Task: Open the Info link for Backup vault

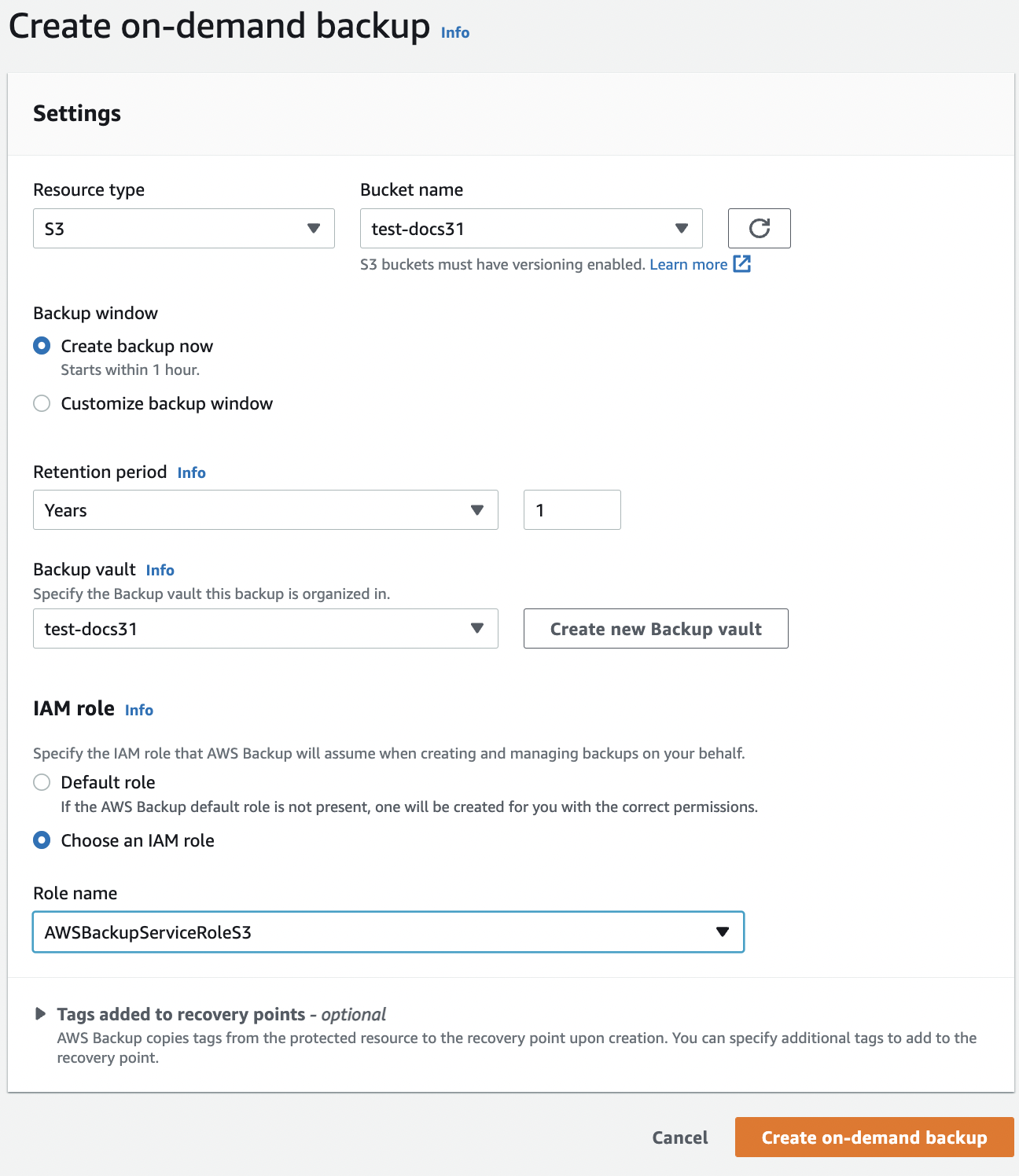Action: point(160,570)
